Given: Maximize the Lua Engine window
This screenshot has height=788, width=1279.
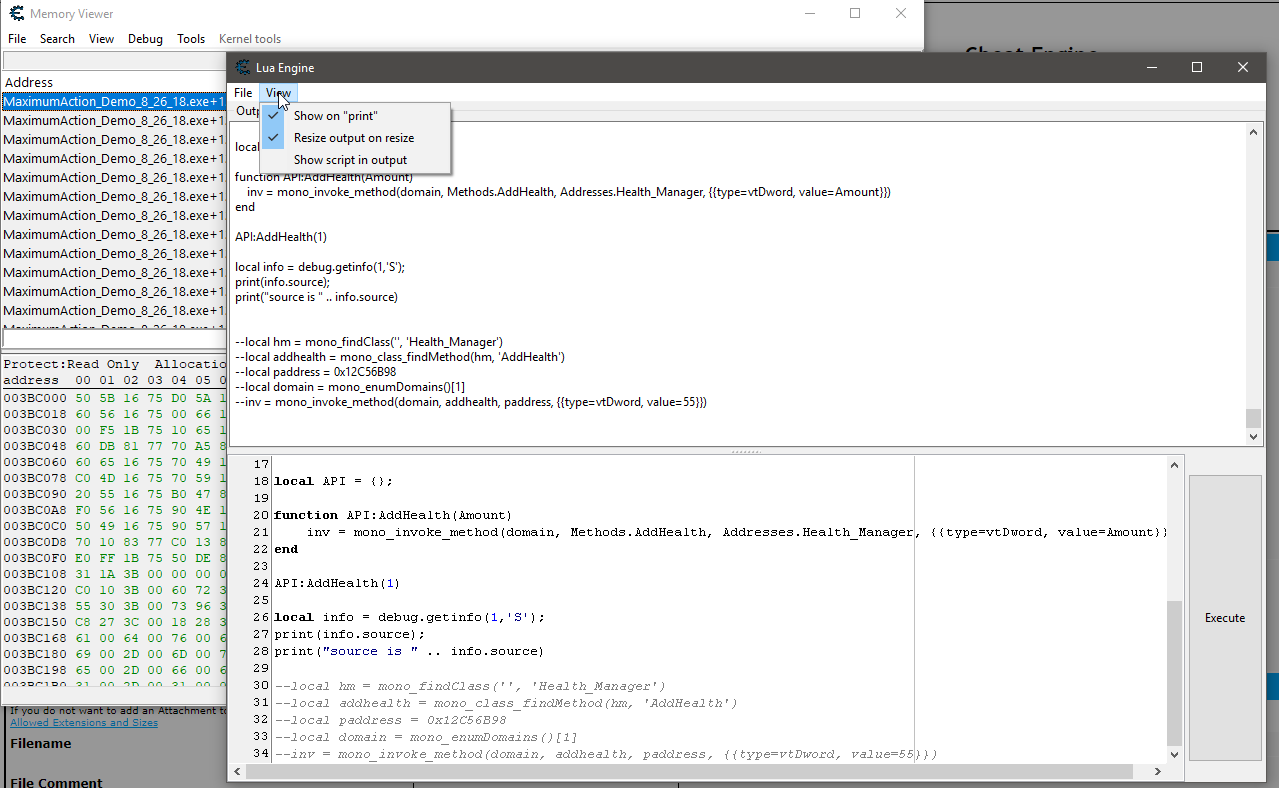Looking at the screenshot, I should [x=1197, y=68].
